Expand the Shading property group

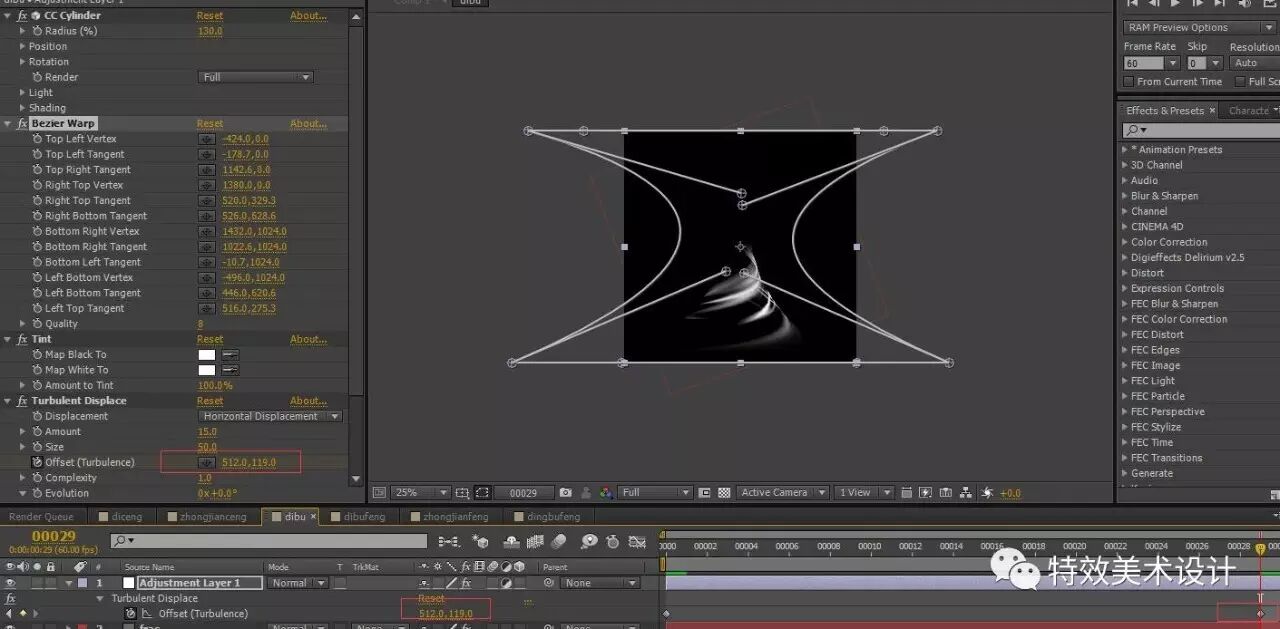click(23, 108)
